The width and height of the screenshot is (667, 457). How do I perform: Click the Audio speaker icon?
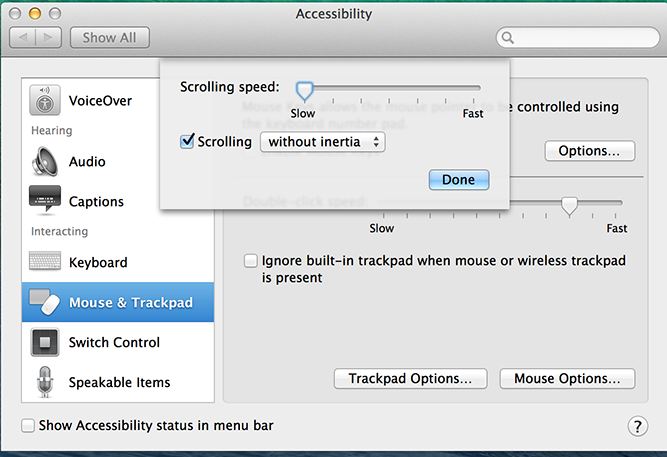pos(44,161)
